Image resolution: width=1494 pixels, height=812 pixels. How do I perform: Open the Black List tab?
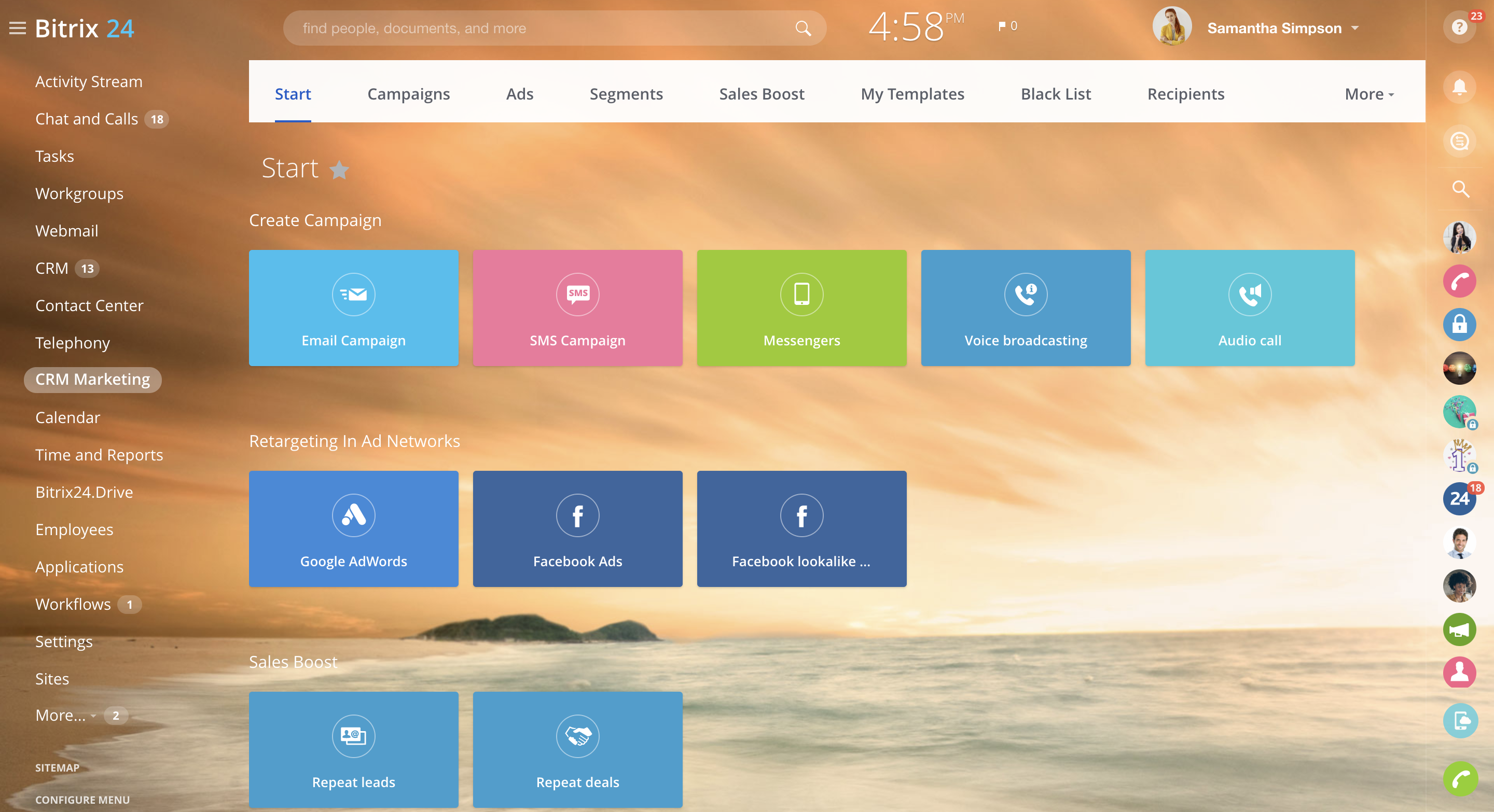pos(1055,94)
